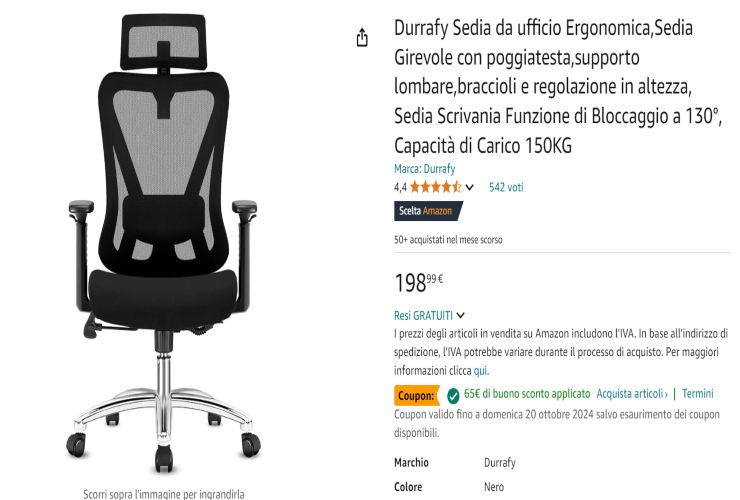Open the Resi GRATUITI returns link
740x500 pixels.
coord(423,315)
